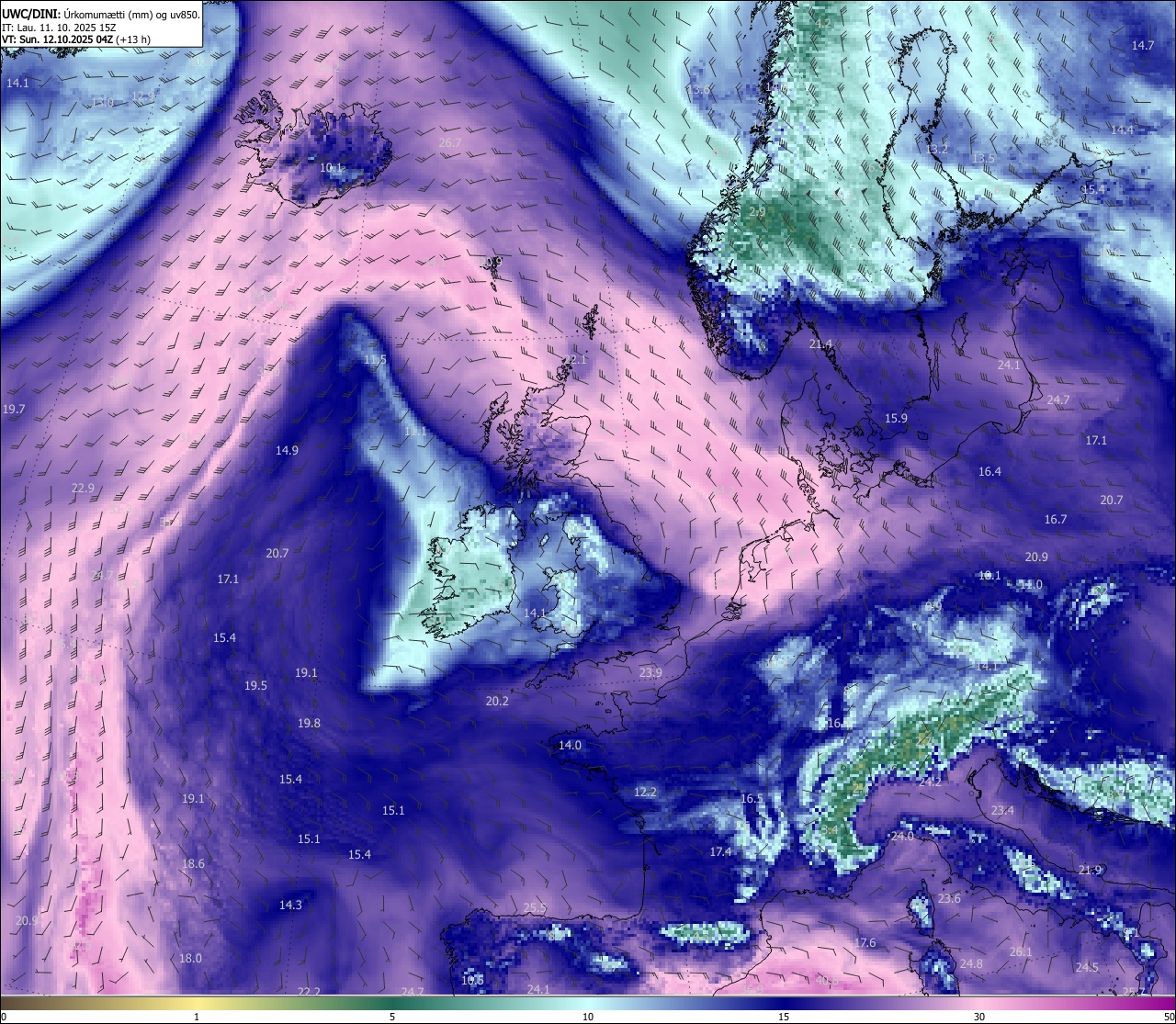
Task: Click the 19.7 value at the left edge
Action: click(x=14, y=409)
